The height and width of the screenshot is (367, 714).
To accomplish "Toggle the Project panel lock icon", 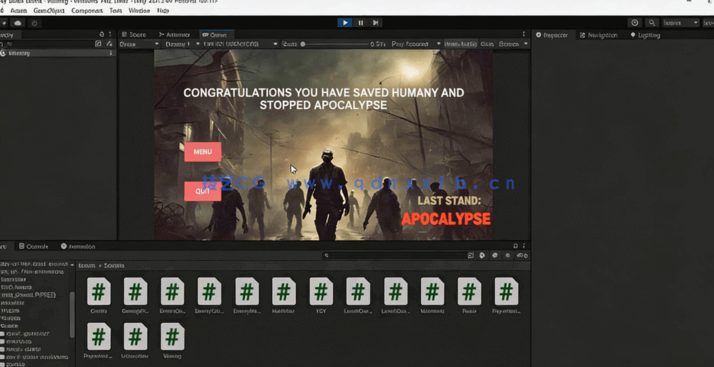I will [x=516, y=246].
